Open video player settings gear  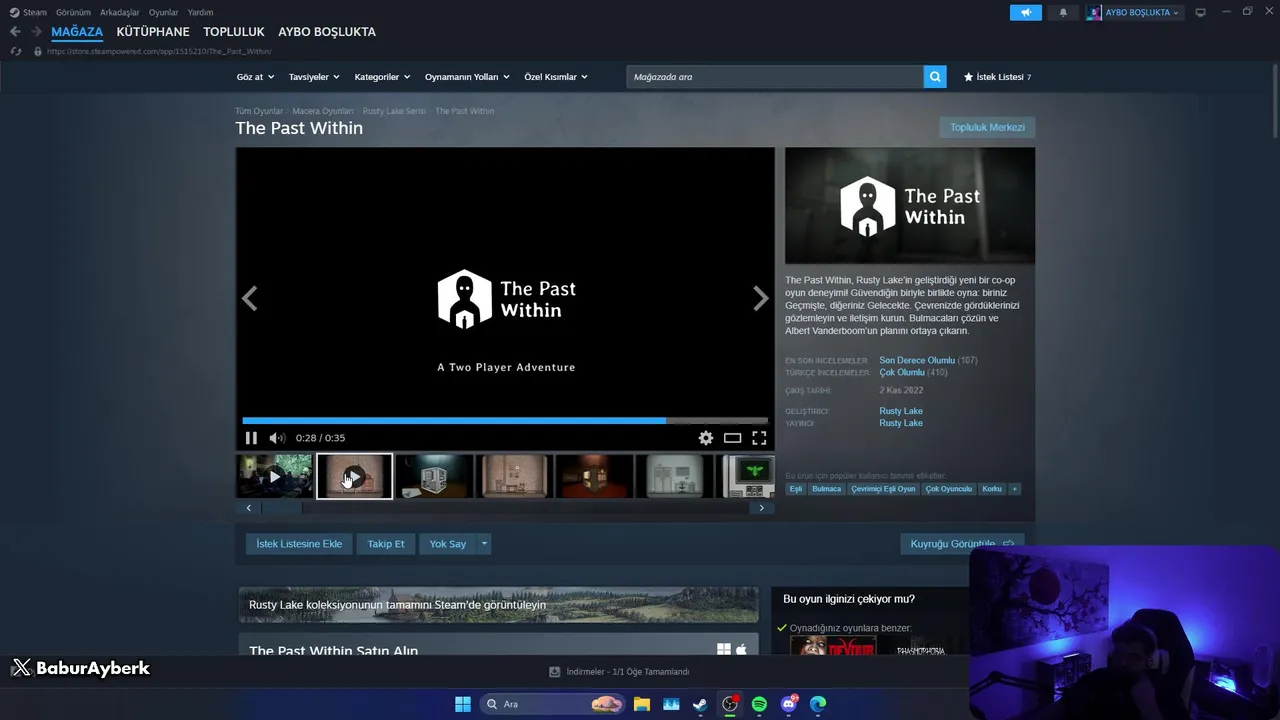(706, 438)
